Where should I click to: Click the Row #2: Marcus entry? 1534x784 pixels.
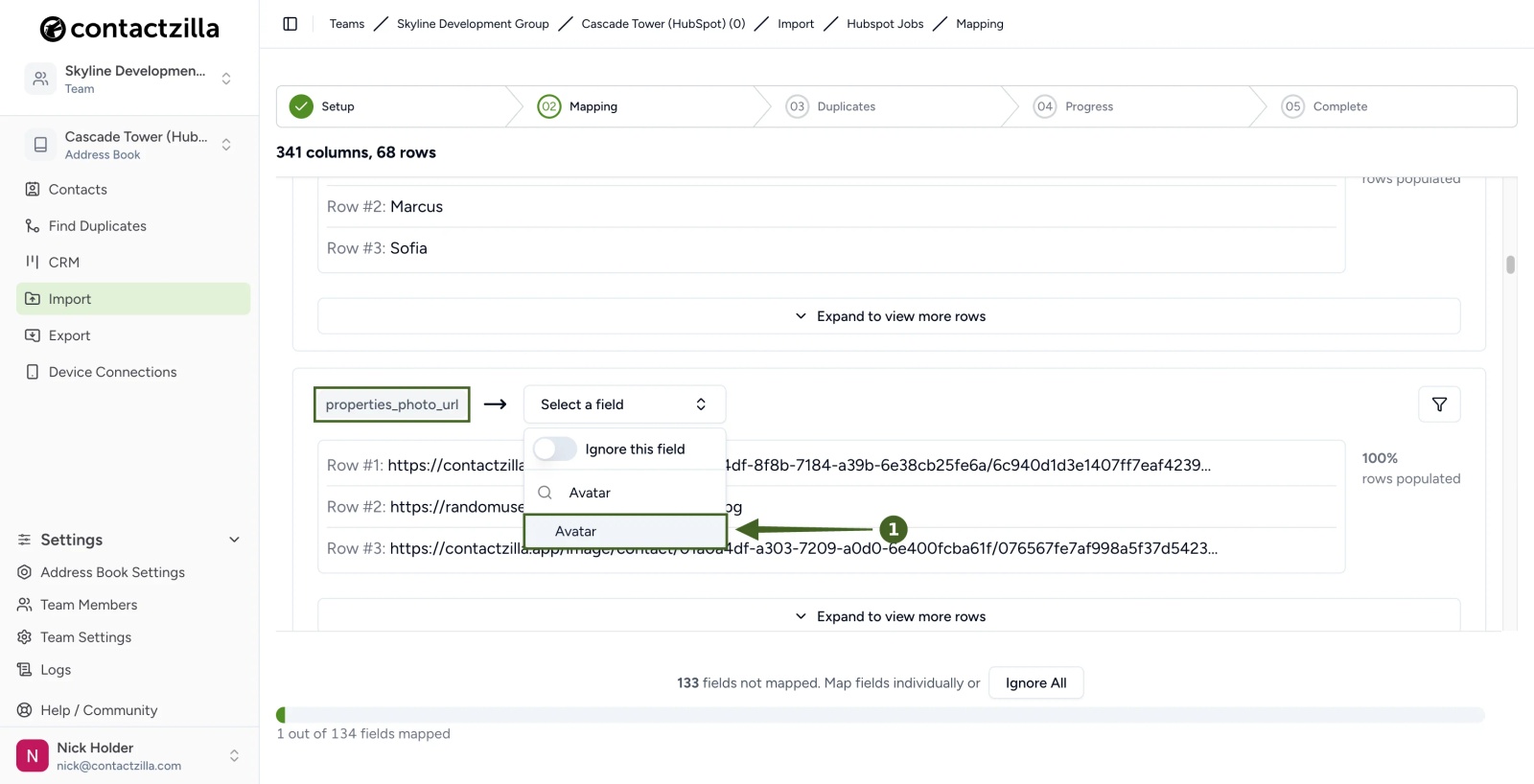pyautogui.click(x=384, y=207)
